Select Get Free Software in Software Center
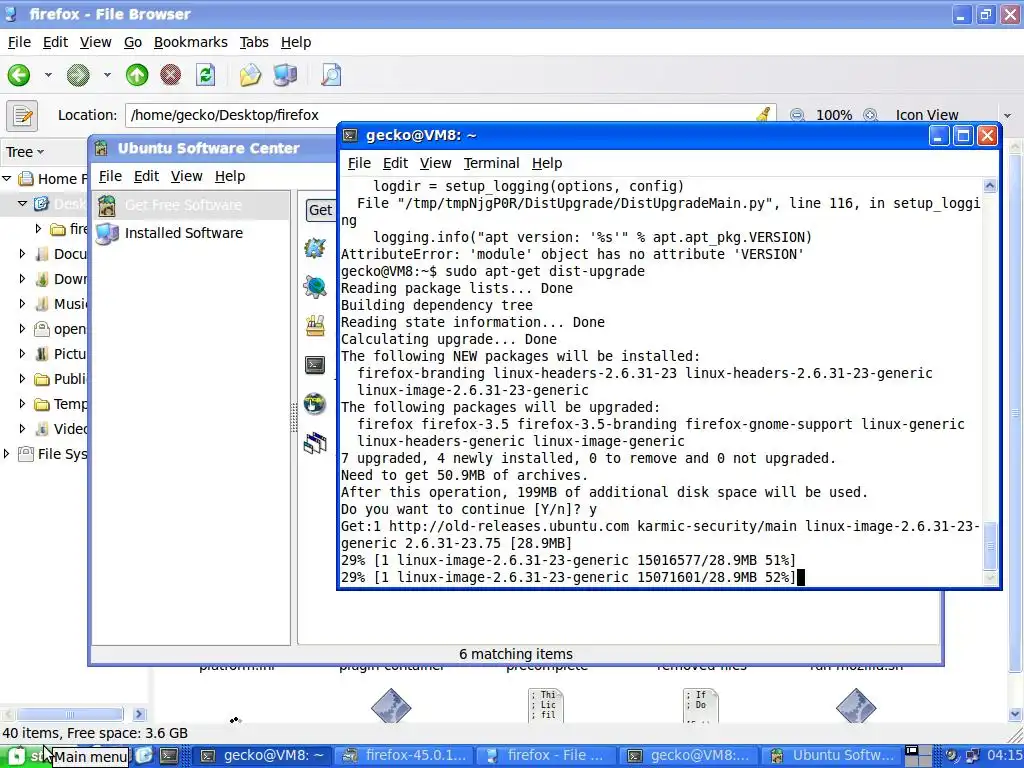 [191, 205]
